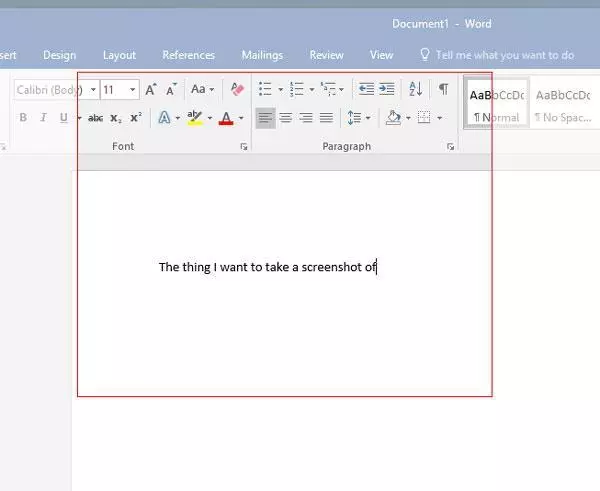Viewport: 600px width, 491px height.
Task: Increase the paragraph indent
Action: pos(386,90)
